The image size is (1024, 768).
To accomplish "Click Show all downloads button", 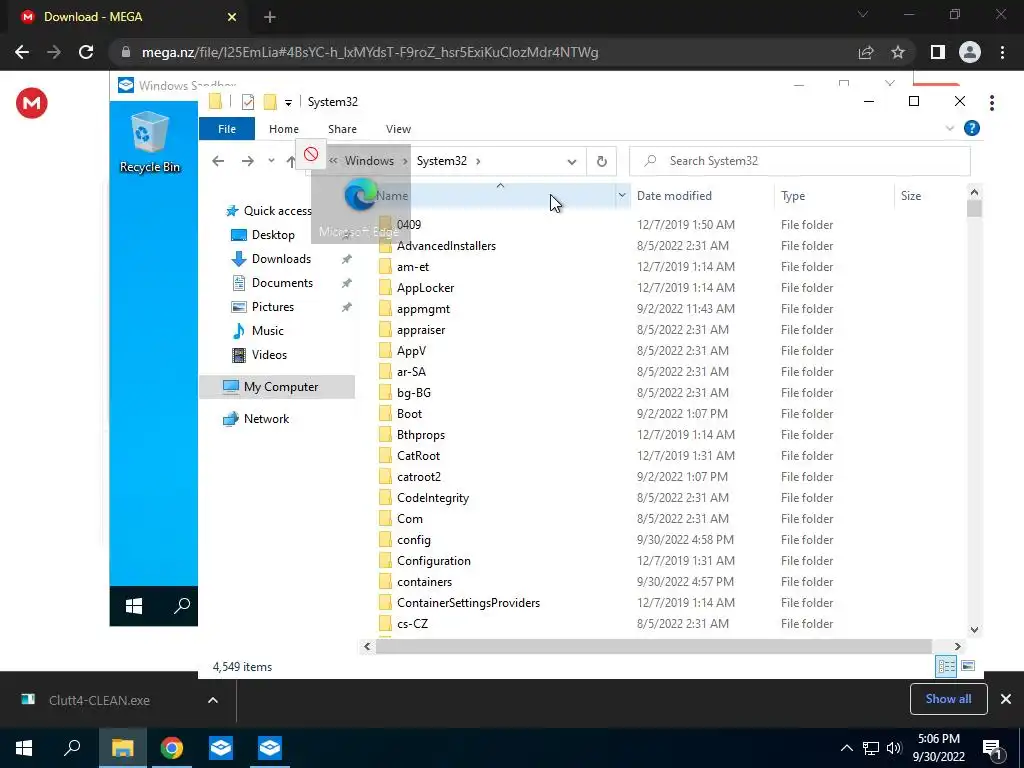I will tap(948, 699).
